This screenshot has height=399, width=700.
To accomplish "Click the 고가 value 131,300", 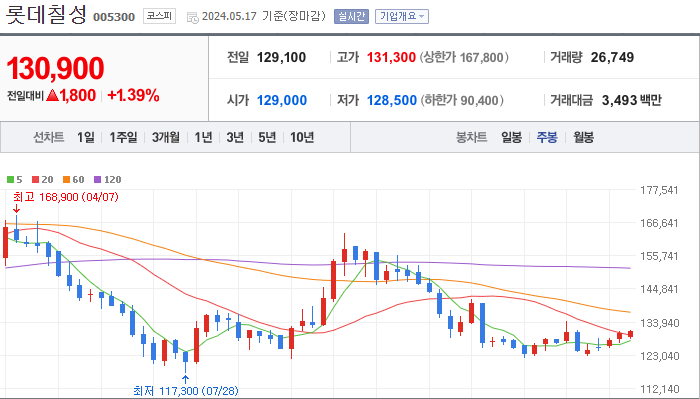I will (391, 57).
